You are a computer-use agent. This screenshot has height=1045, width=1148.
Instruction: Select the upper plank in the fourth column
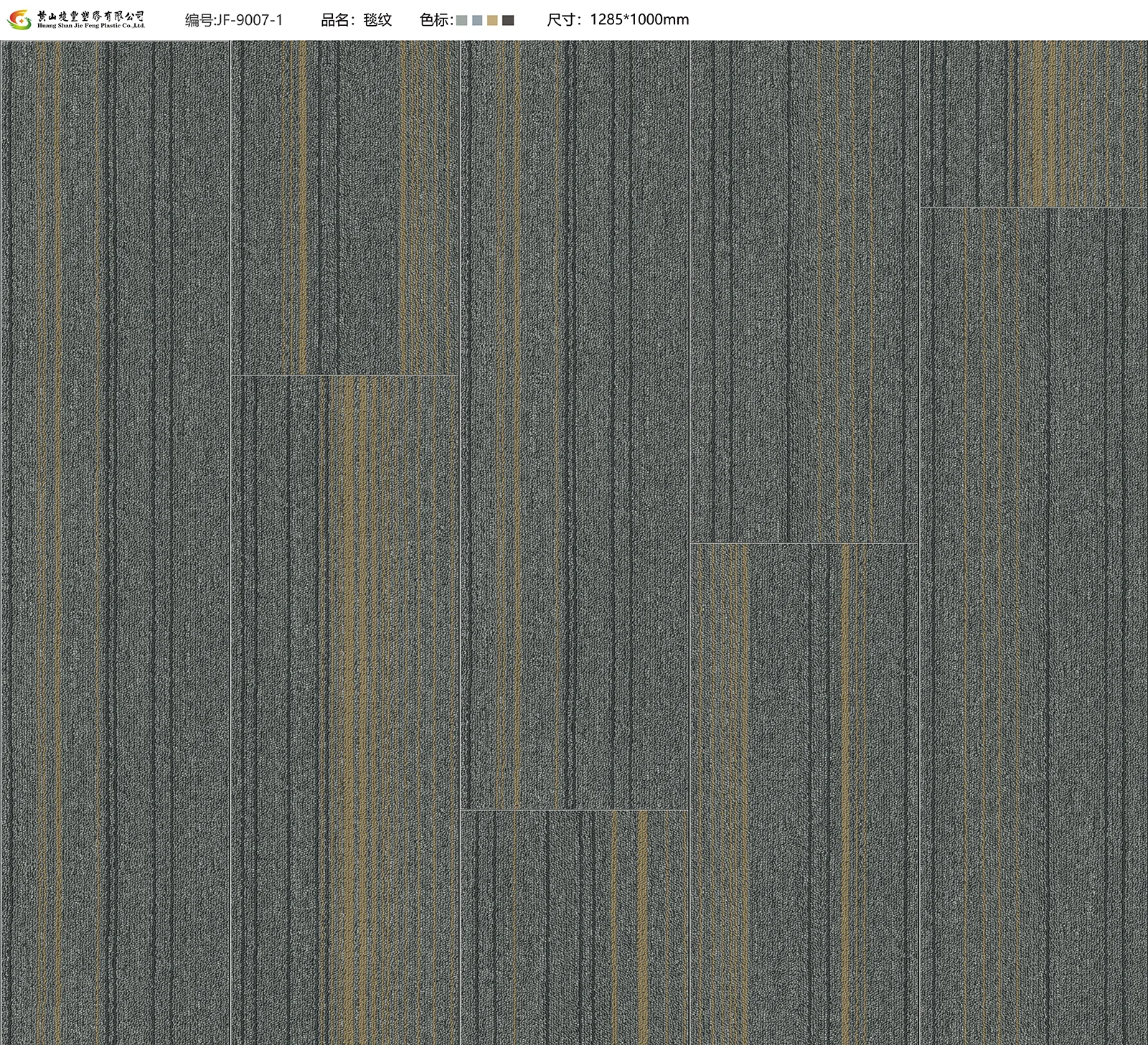click(x=804, y=291)
